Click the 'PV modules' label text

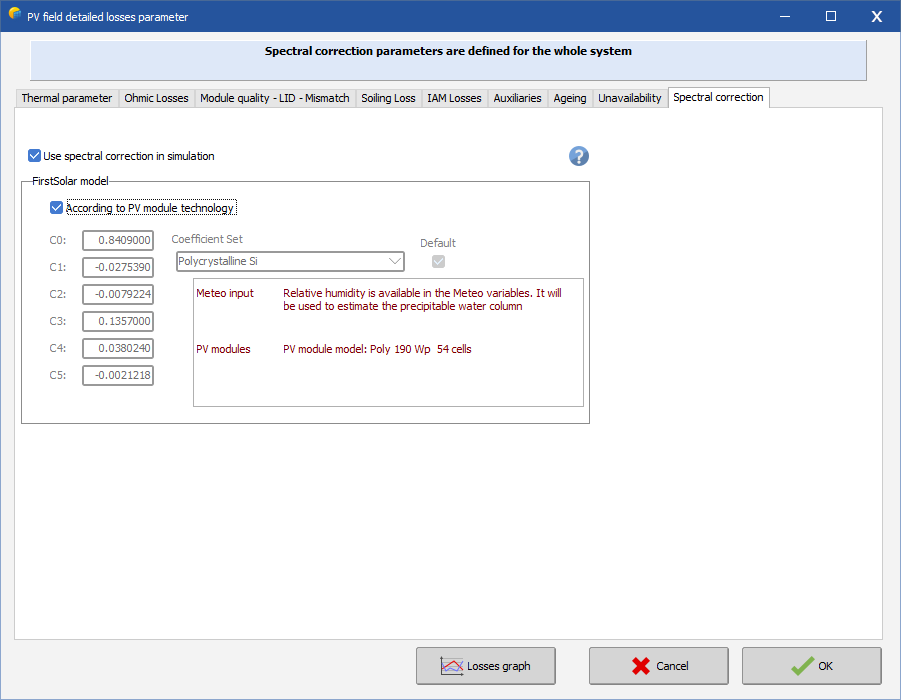223,349
